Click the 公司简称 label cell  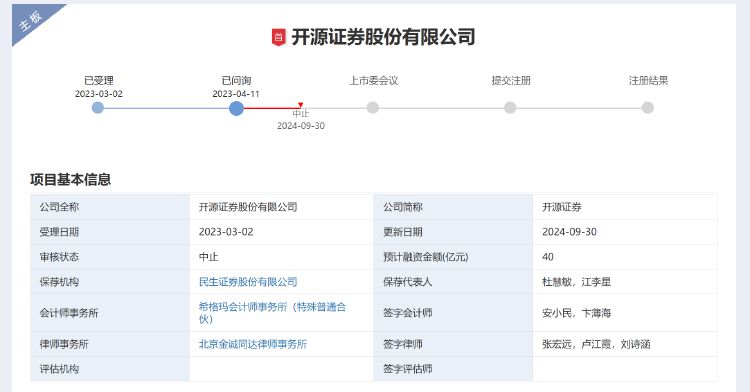[453, 207]
